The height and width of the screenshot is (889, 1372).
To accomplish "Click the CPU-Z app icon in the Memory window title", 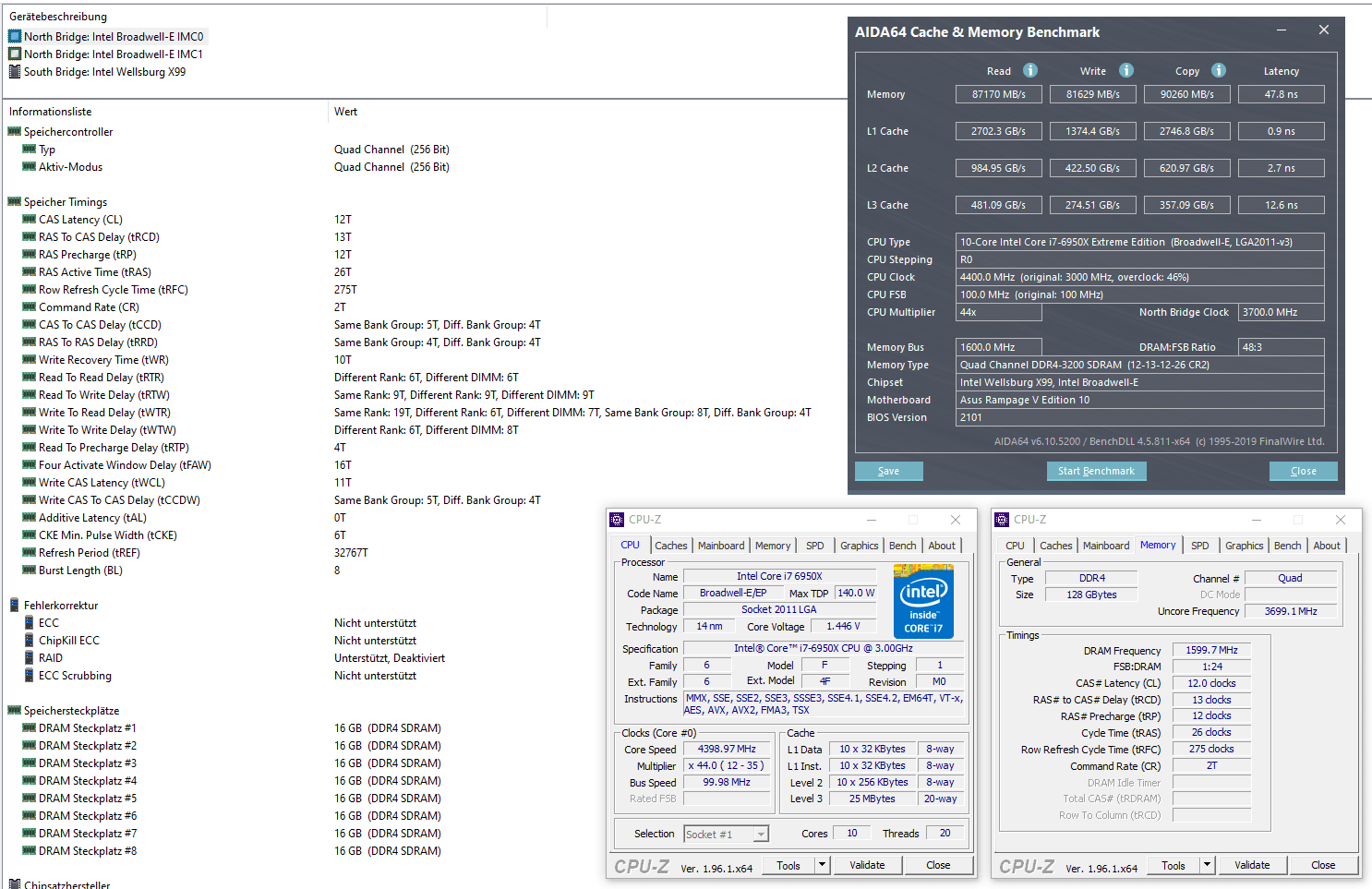I will (1003, 520).
